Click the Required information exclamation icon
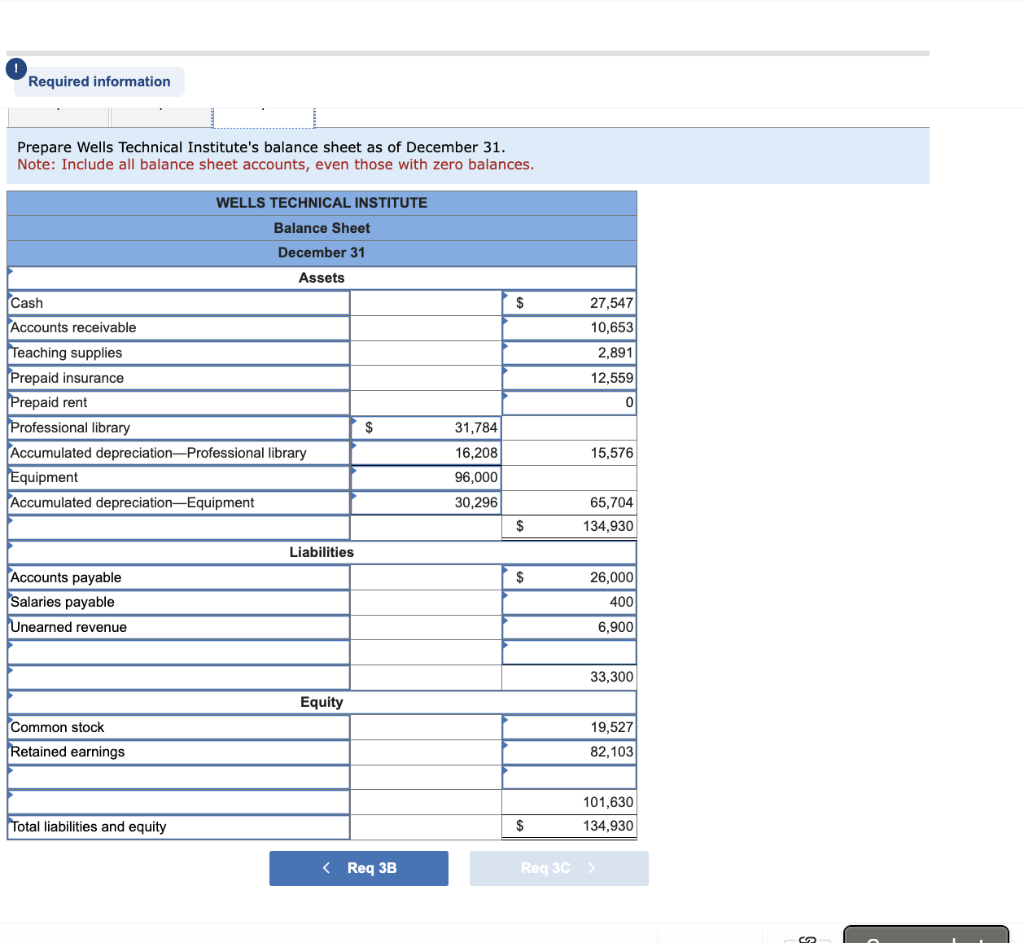The width and height of the screenshot is (1024, 943). click(x=15, y=69)
